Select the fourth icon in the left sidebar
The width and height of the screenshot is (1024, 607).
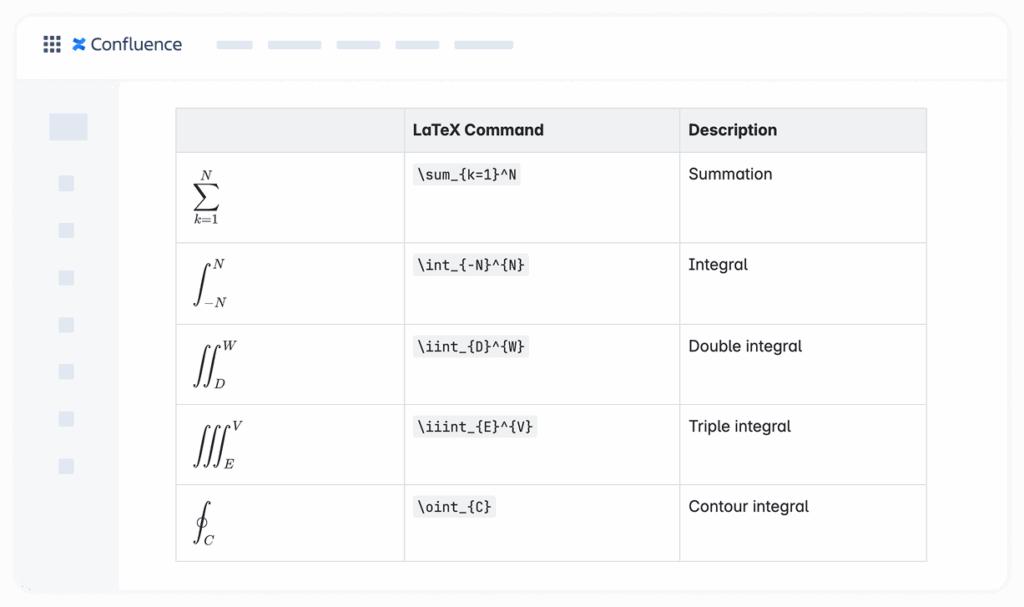(x=66, y=277)
